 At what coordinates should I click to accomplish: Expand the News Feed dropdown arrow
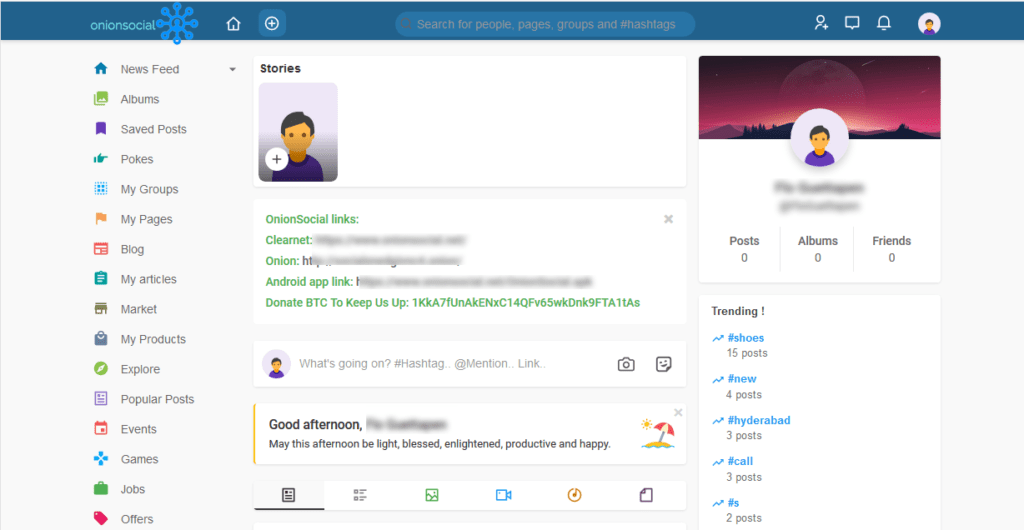[232, 69]
